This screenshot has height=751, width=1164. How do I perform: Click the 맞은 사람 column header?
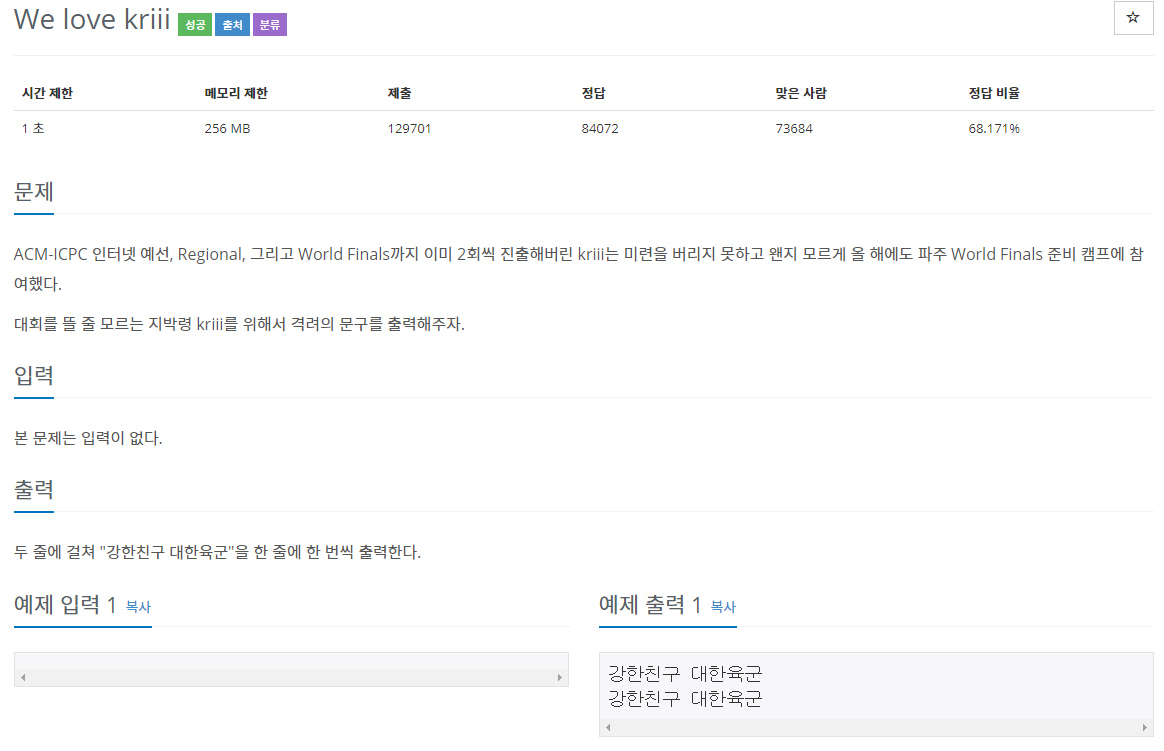tap(801, 93)
